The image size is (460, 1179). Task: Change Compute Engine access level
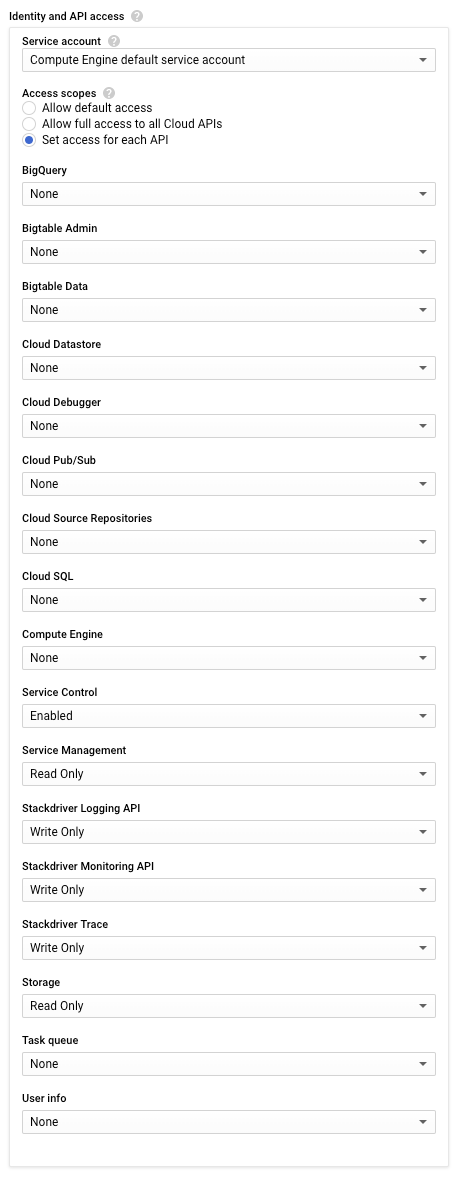point(228,658)
